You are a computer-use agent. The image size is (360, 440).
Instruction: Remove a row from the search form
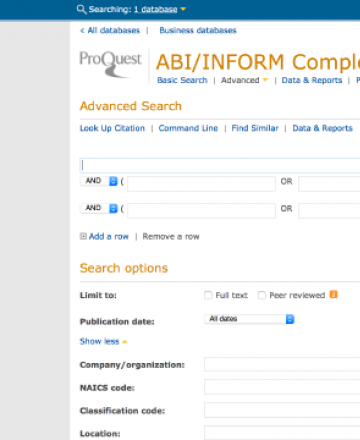[171, 236]
